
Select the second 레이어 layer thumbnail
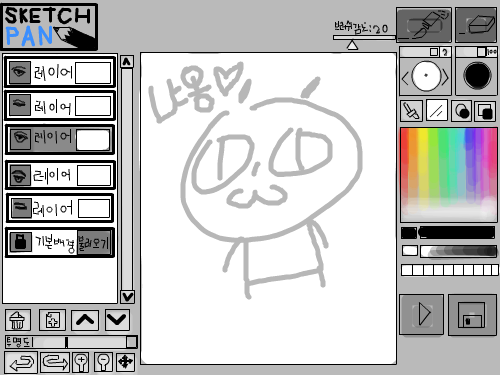[x=93, y=106]
